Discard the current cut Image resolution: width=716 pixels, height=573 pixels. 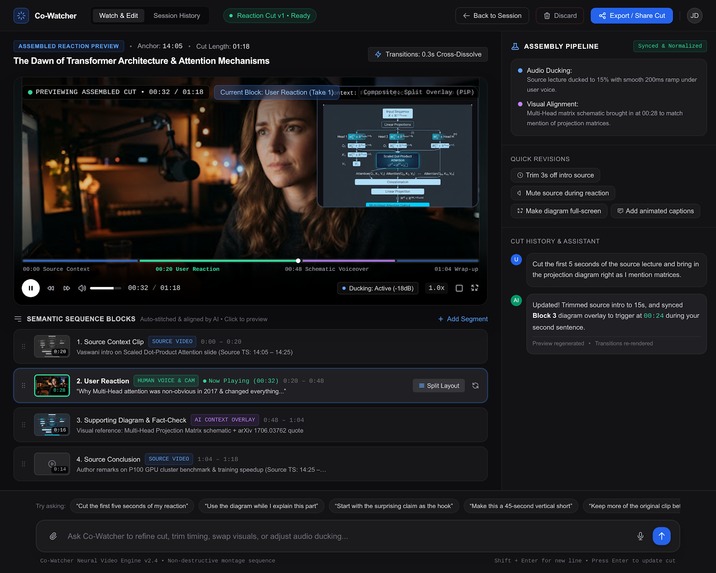[560, 16]
